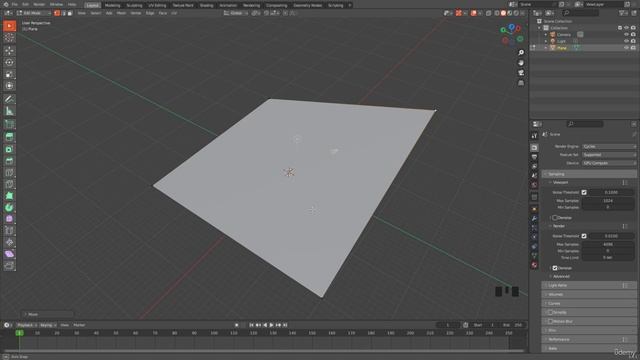Jump to the timeline end frame button
The image size is (640, 360).
click(x=285, y=325)
